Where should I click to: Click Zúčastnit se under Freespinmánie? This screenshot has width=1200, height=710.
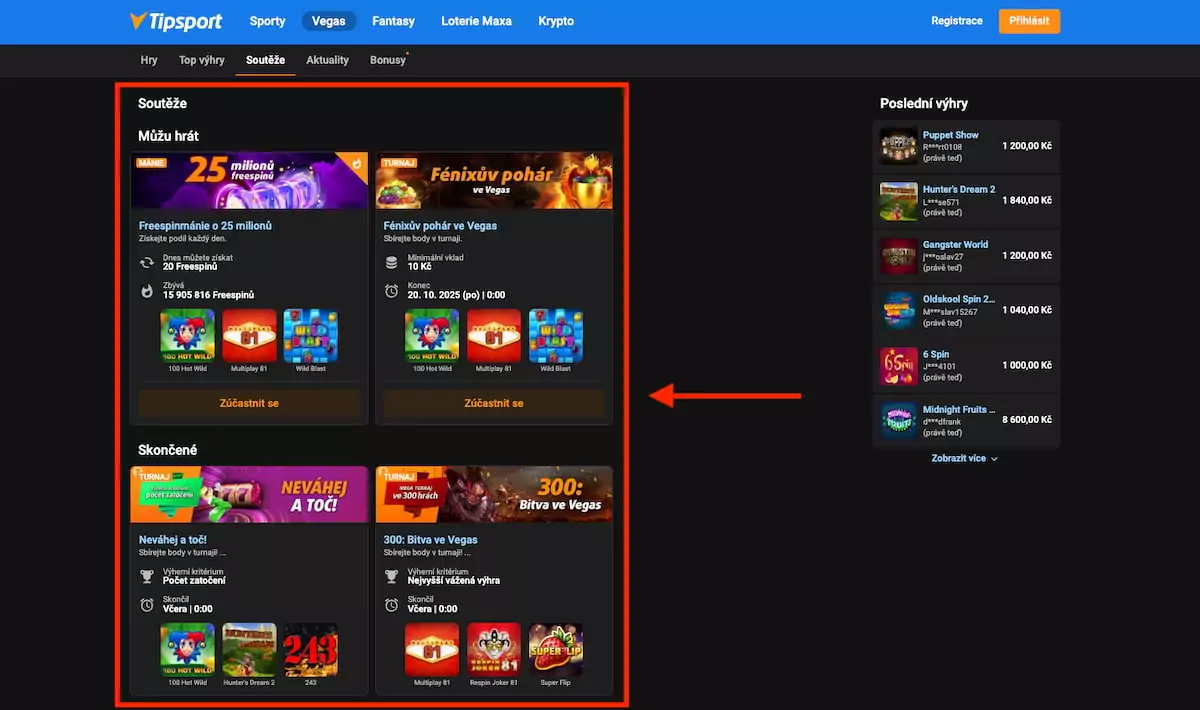pyautogui.click(x=249, y=403)
